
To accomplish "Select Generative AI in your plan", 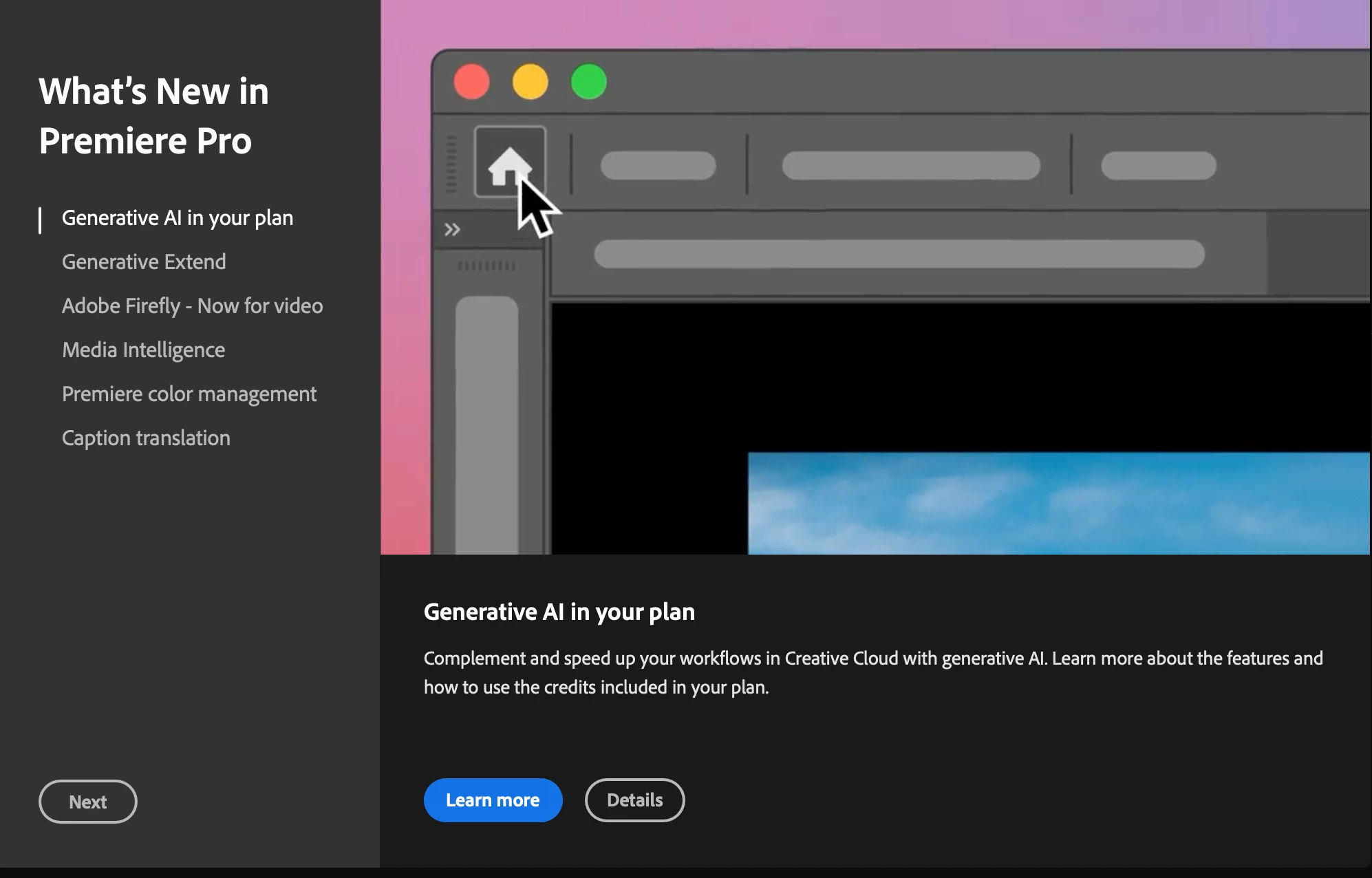I will [x=178, y=218].
